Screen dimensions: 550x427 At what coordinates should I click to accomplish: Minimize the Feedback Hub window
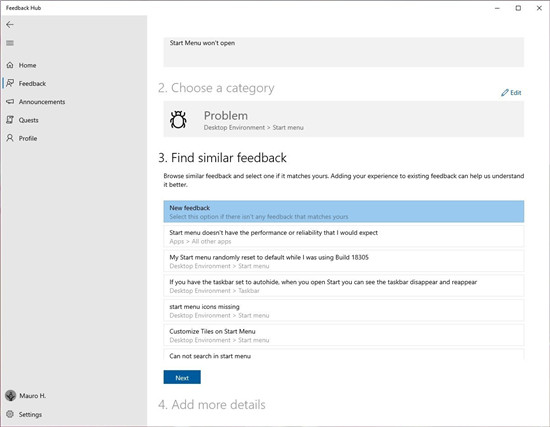tap(497, 8)
